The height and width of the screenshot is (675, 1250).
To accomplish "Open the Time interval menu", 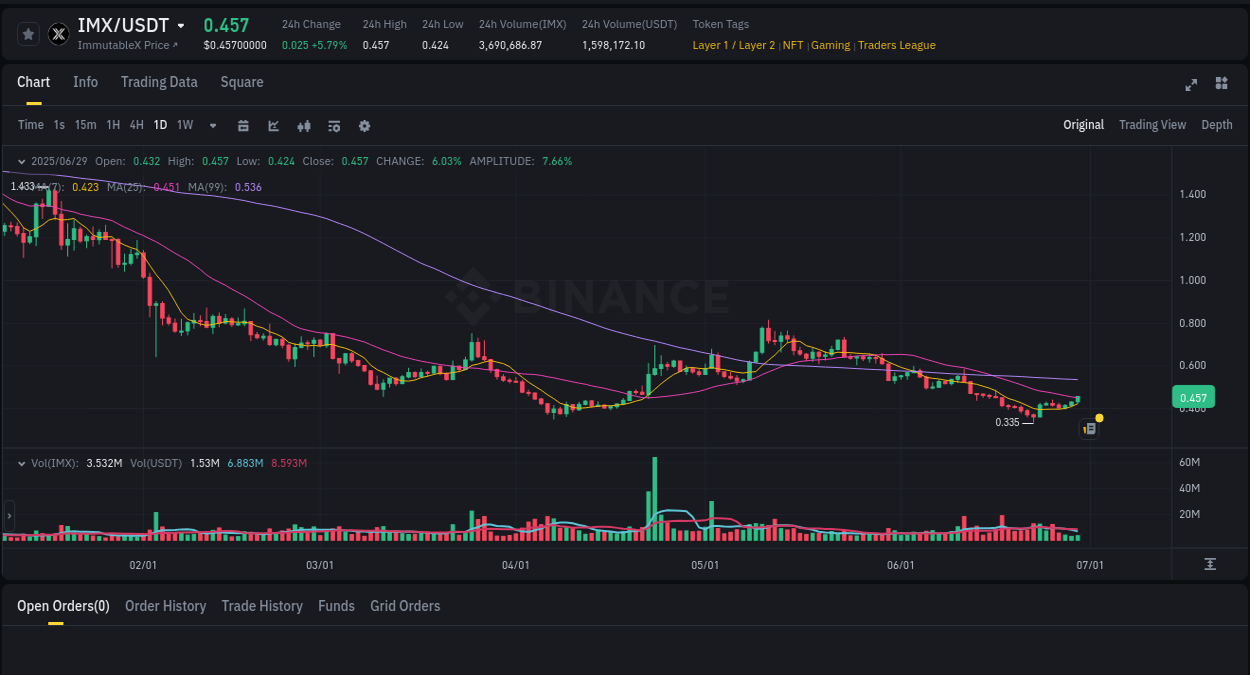I will 30,125.
